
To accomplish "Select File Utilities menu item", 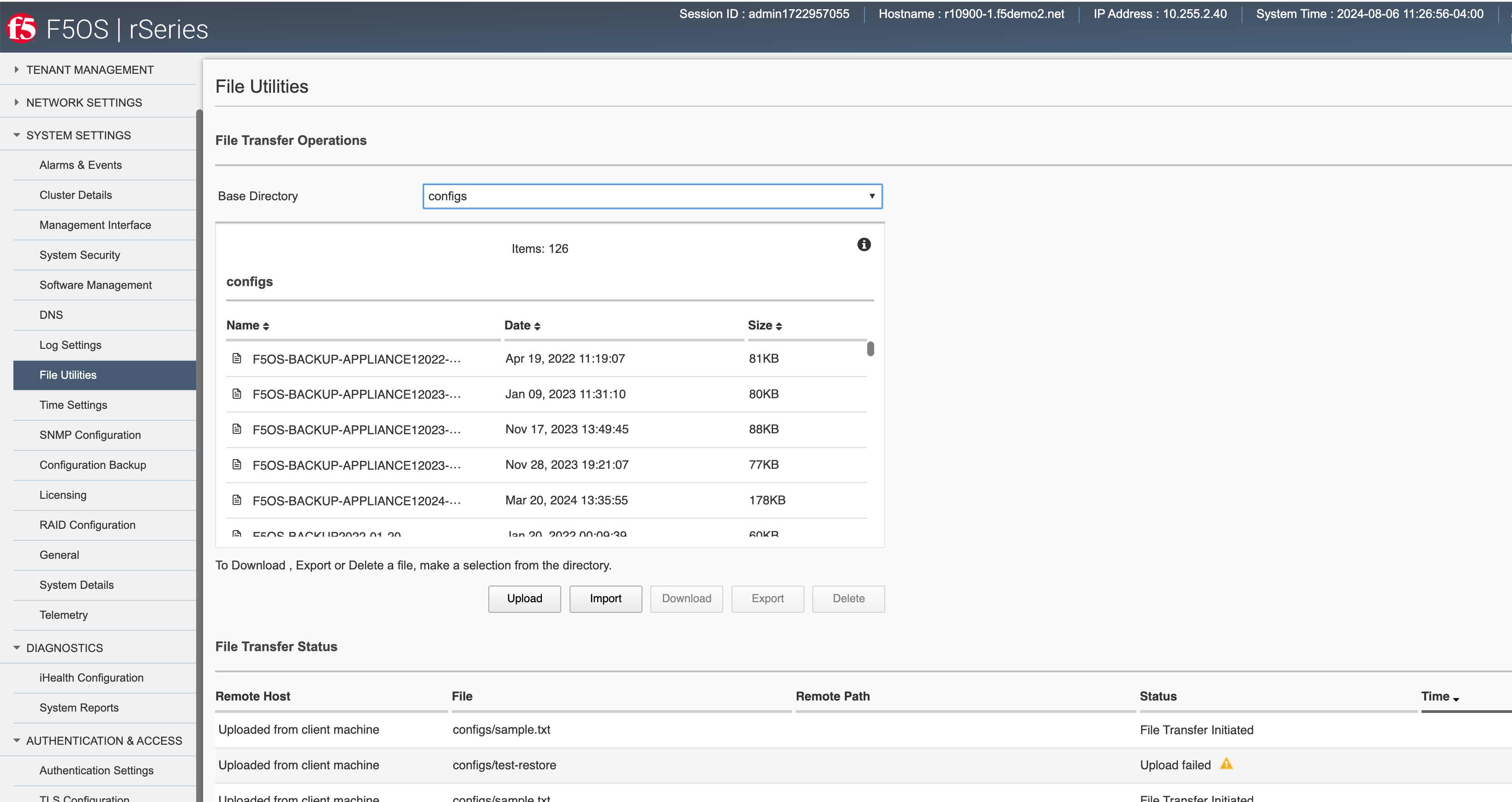I will coord(104,375).
